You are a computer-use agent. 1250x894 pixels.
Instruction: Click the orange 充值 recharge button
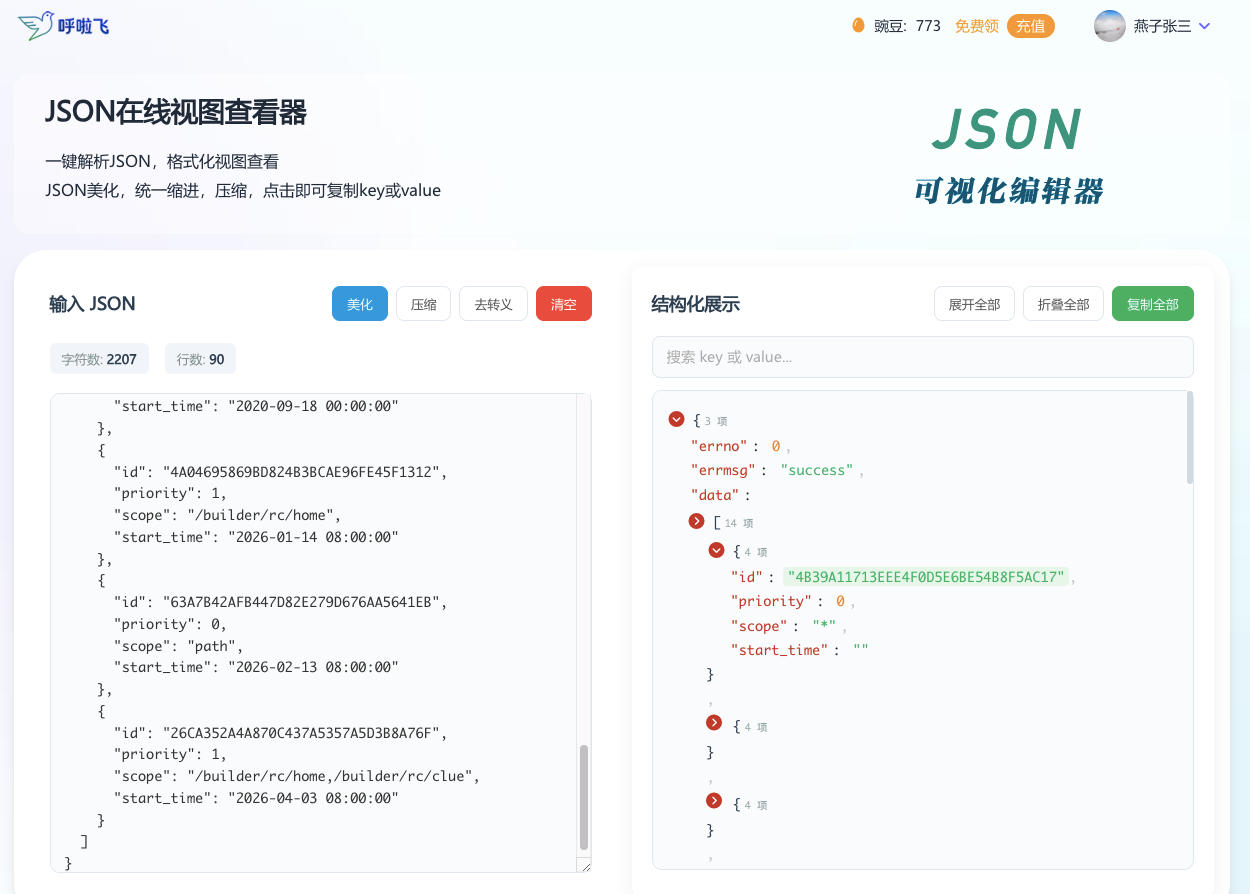coord(1031,26)
